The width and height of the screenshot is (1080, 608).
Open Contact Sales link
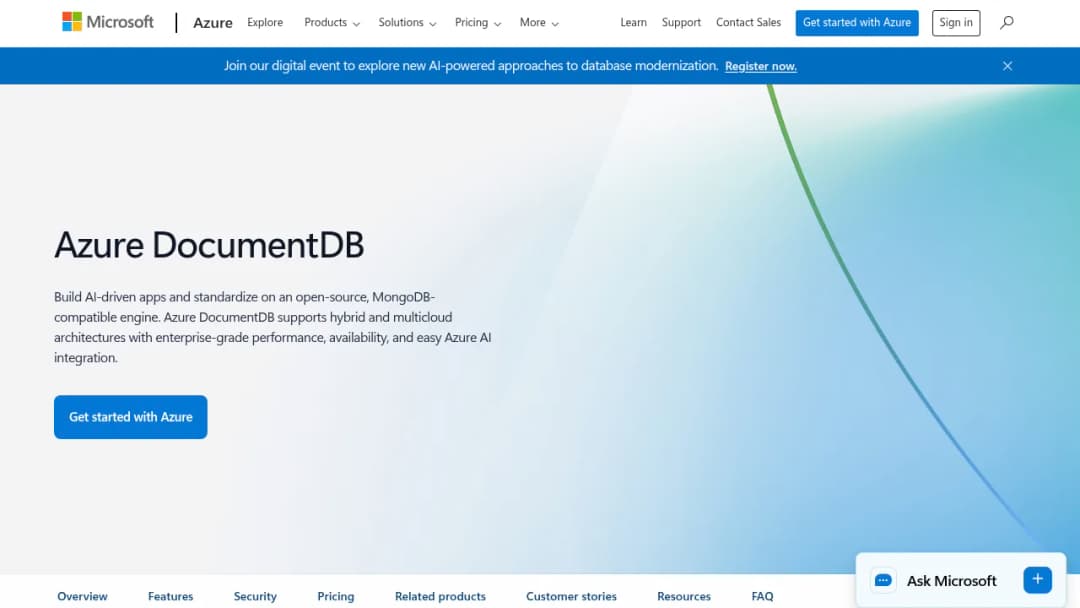pyautogui.click(x=748, y=23)
